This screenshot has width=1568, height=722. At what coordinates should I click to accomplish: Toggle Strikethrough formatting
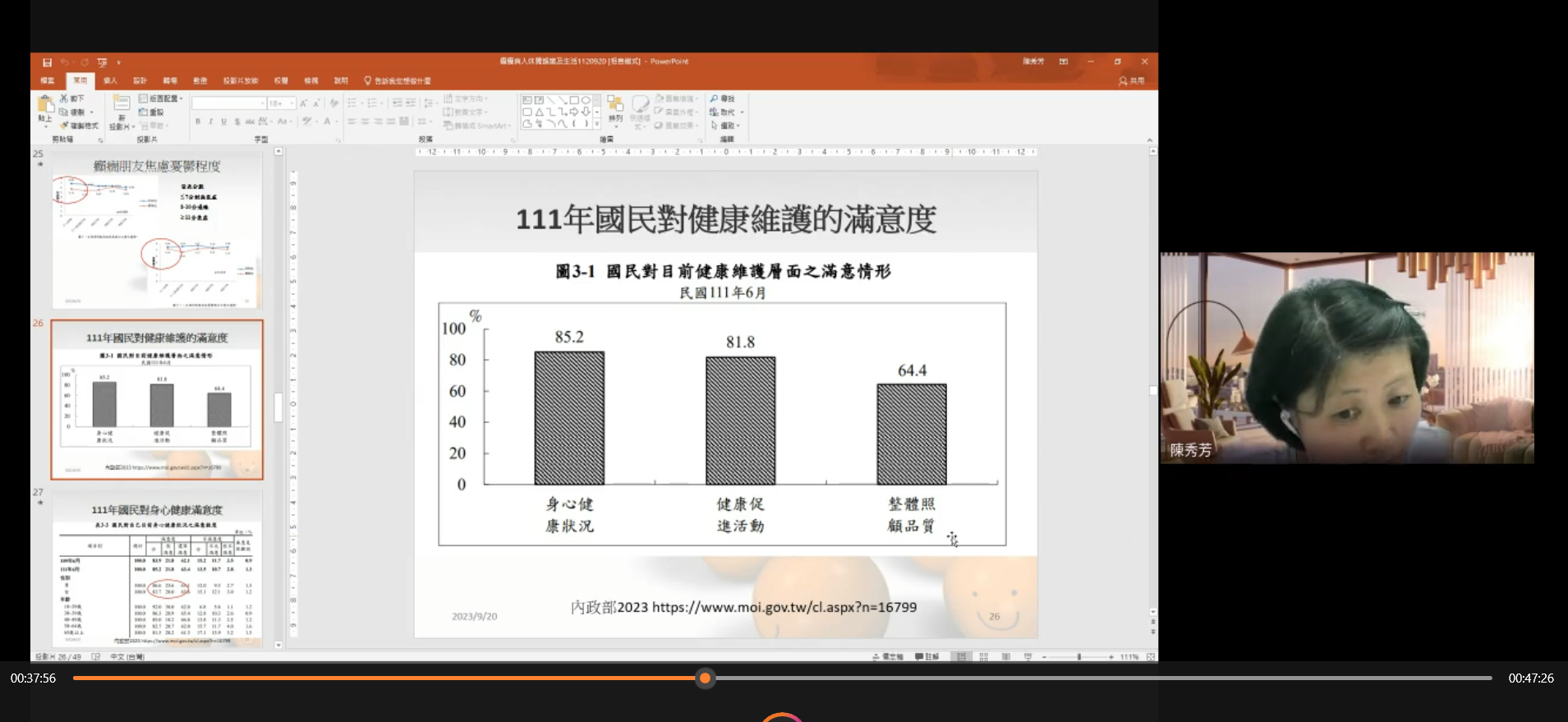(x=250, y=122)
